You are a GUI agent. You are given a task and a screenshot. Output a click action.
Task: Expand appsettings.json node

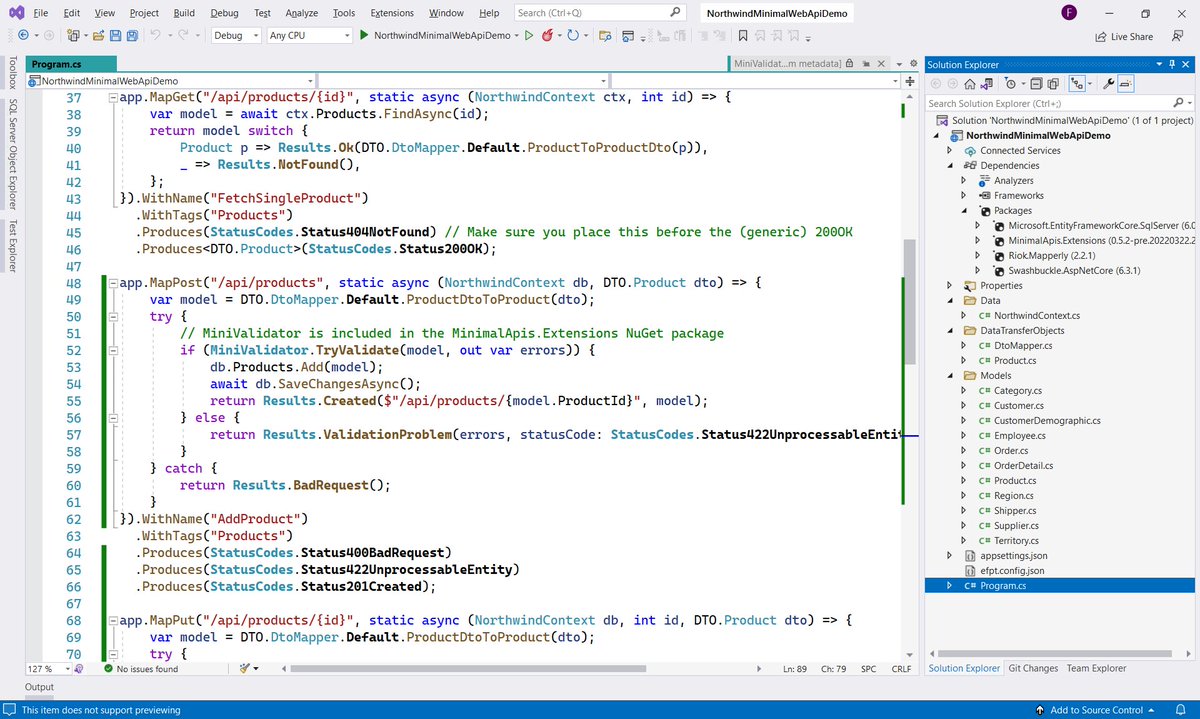950,556
